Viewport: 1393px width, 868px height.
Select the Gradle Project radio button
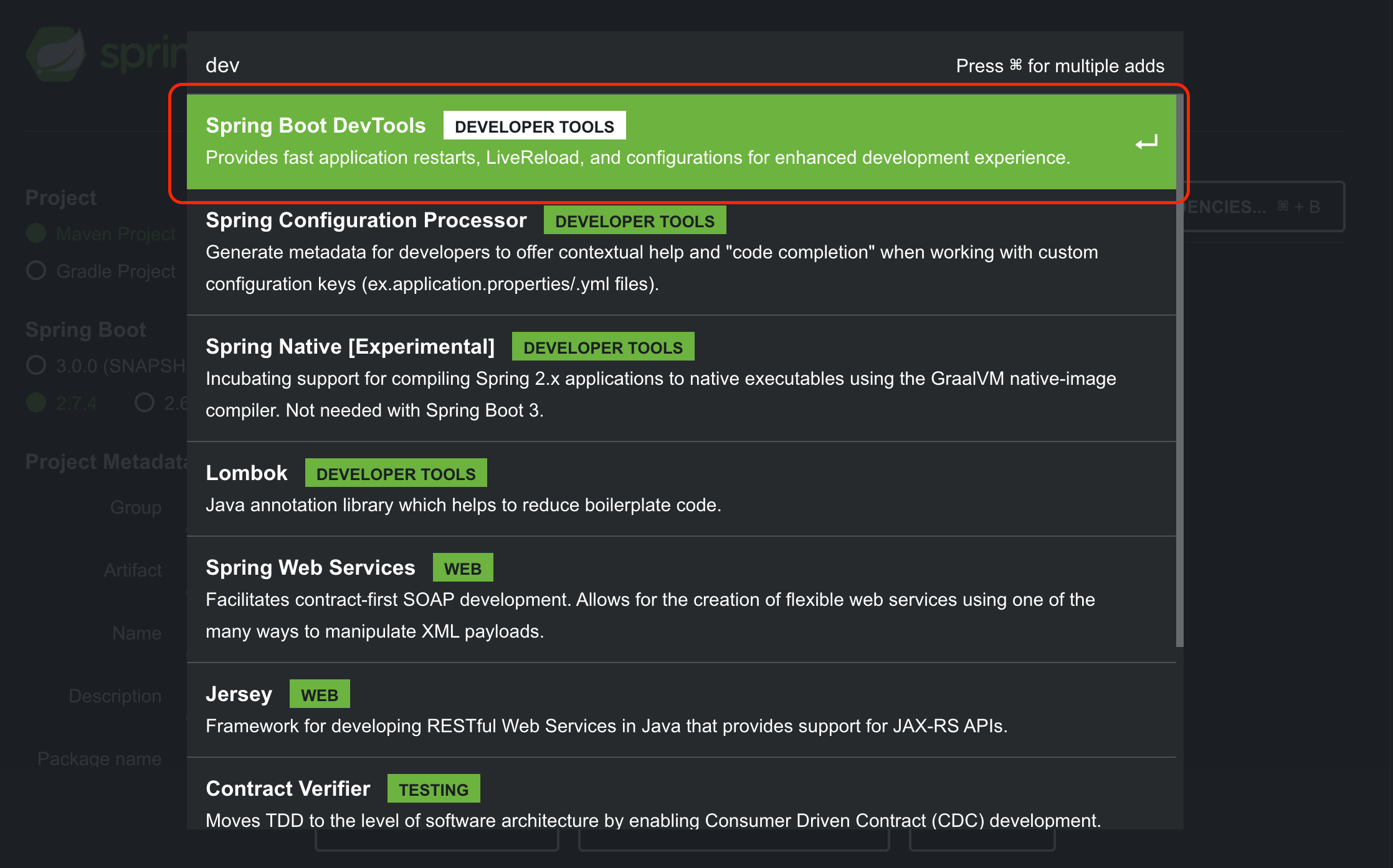(36, 271)
